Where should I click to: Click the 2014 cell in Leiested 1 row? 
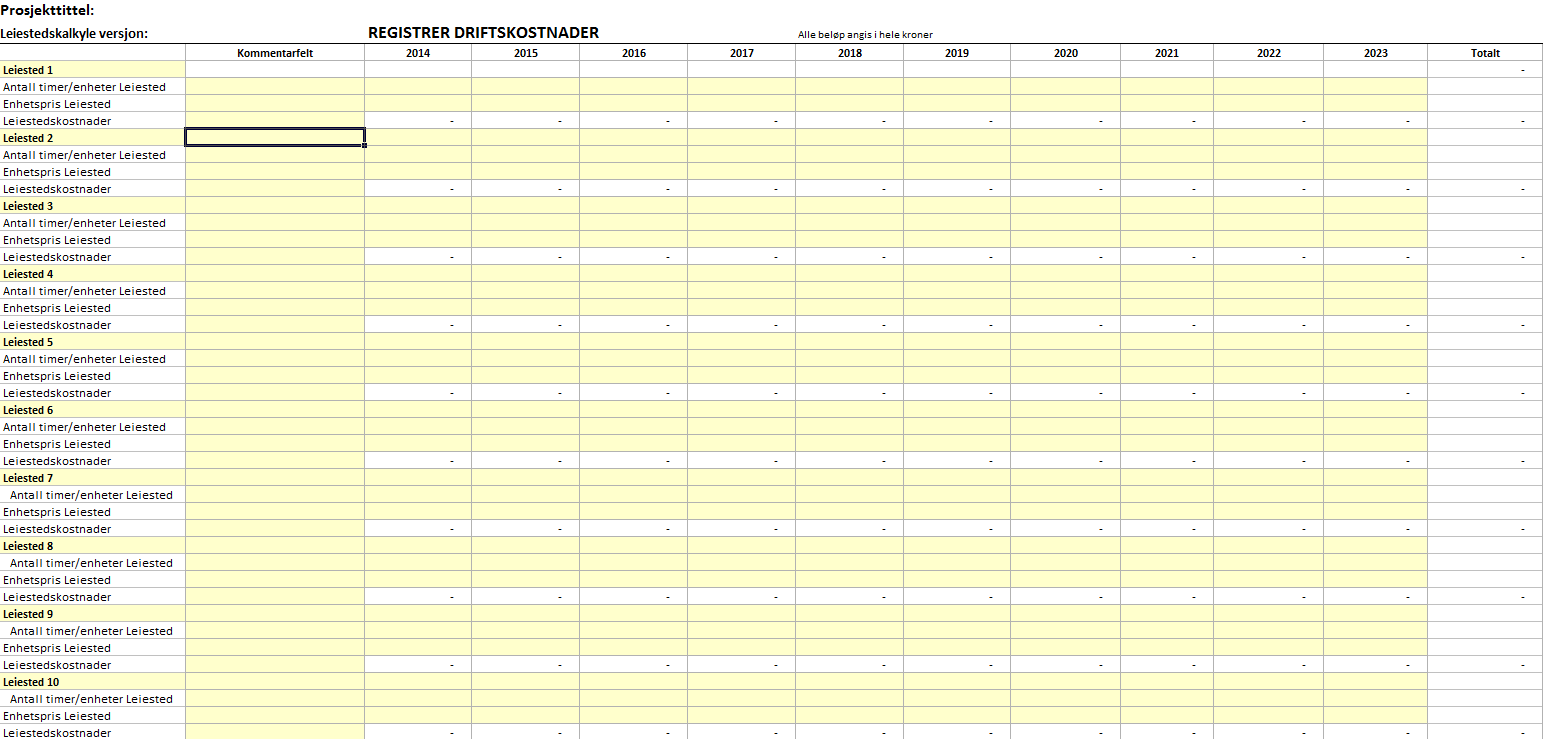click(x=418, y=70)
